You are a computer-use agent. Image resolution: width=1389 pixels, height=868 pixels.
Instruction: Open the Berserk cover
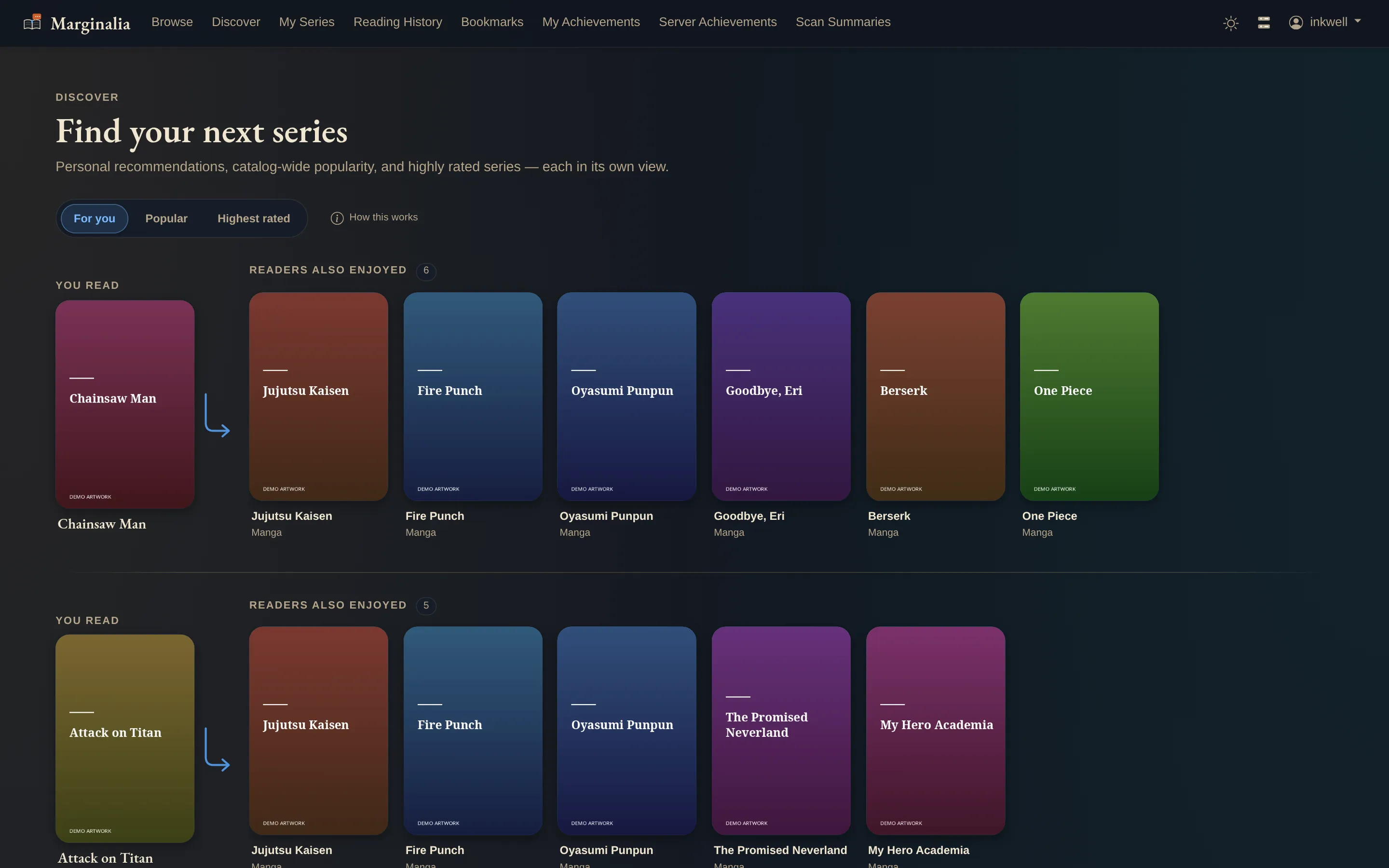click(x=936, y=396)
